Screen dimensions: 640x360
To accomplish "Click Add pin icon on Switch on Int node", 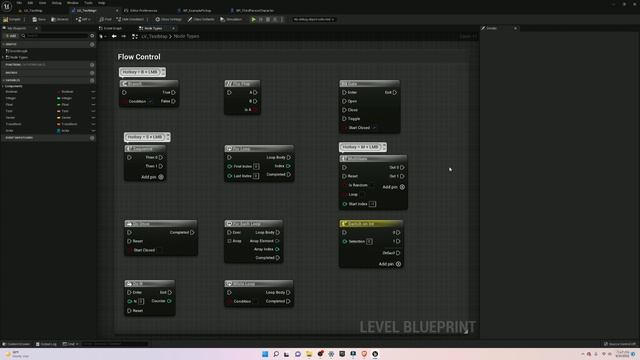I will point(398,264).
